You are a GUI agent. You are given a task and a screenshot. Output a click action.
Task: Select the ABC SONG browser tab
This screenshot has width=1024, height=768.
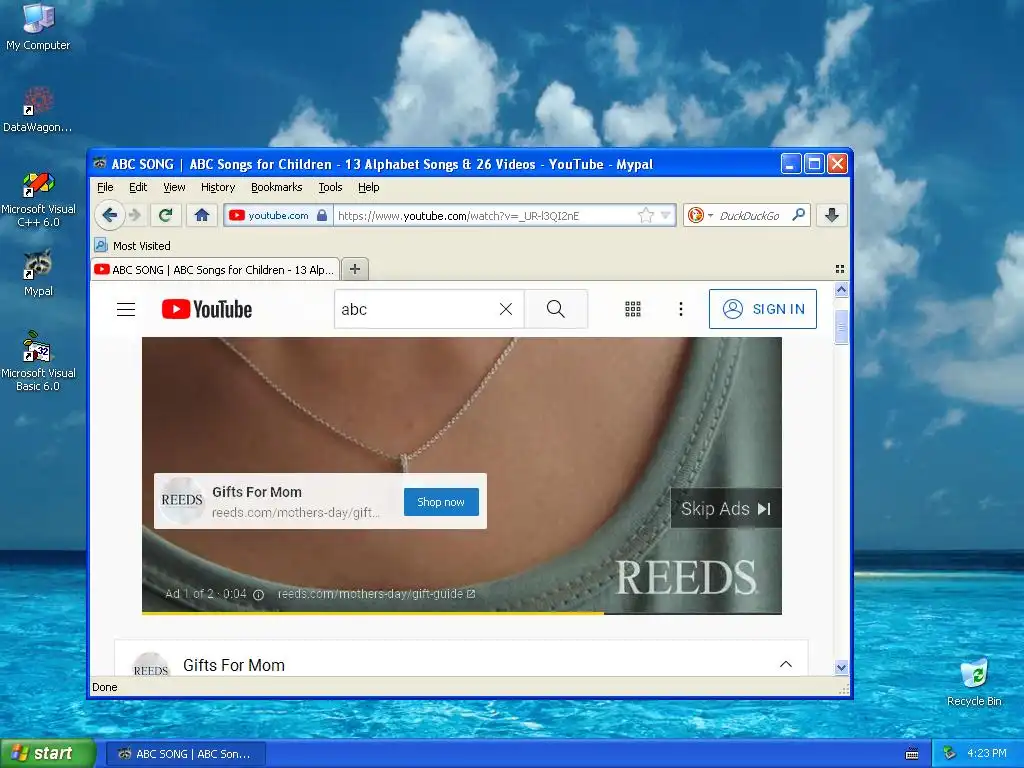point(215,269)
